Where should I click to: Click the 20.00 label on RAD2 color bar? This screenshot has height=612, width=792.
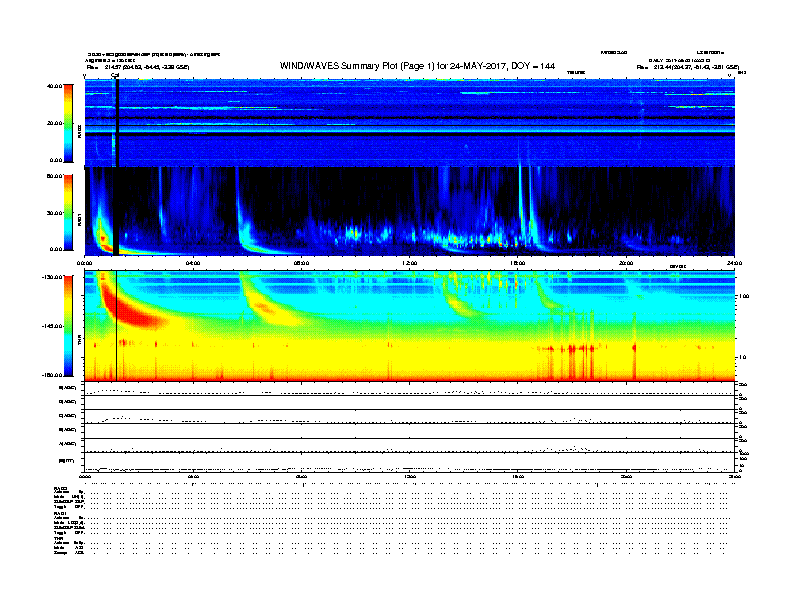point(55,123)
